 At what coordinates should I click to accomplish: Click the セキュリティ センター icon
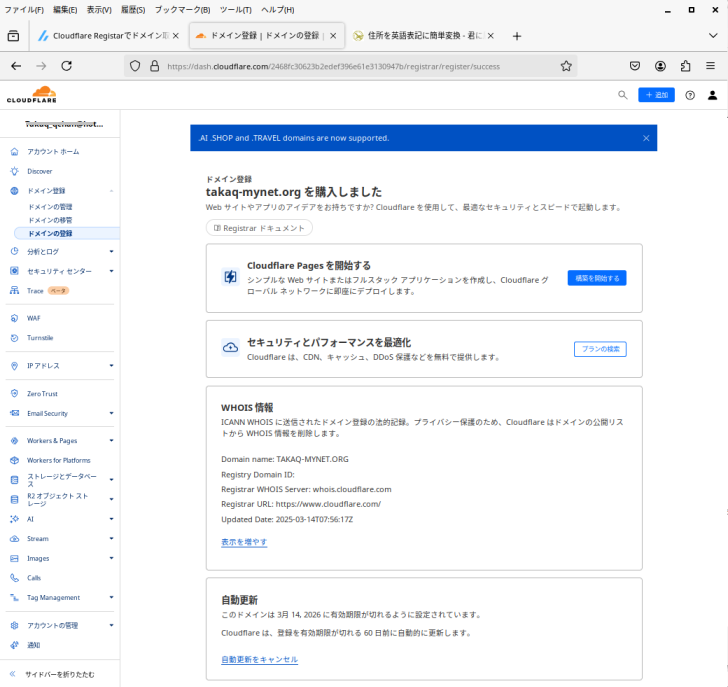(14, 271)
